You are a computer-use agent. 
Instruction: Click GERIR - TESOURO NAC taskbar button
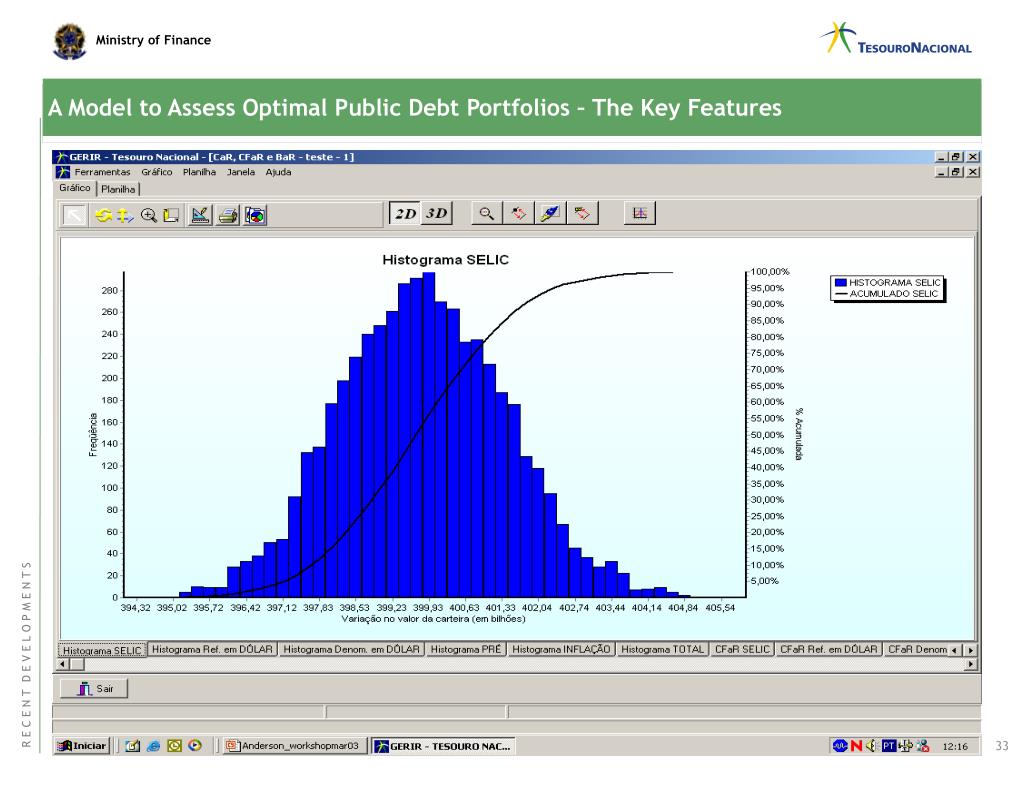click(x=443, y=746)
